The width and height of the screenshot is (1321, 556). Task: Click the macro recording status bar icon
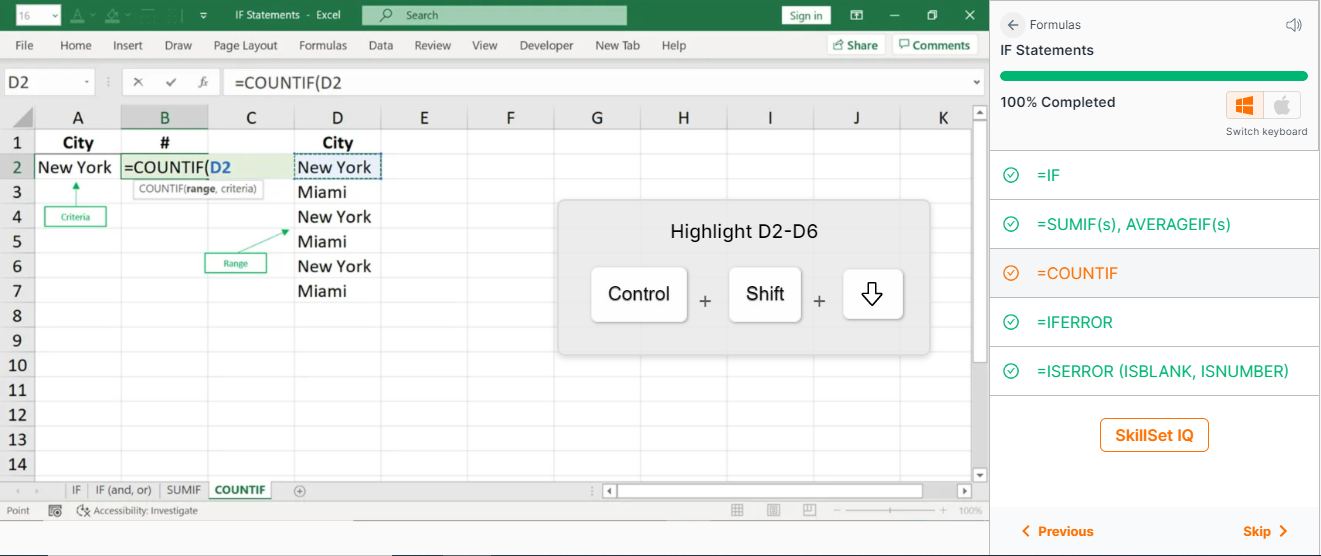(56, 510)
